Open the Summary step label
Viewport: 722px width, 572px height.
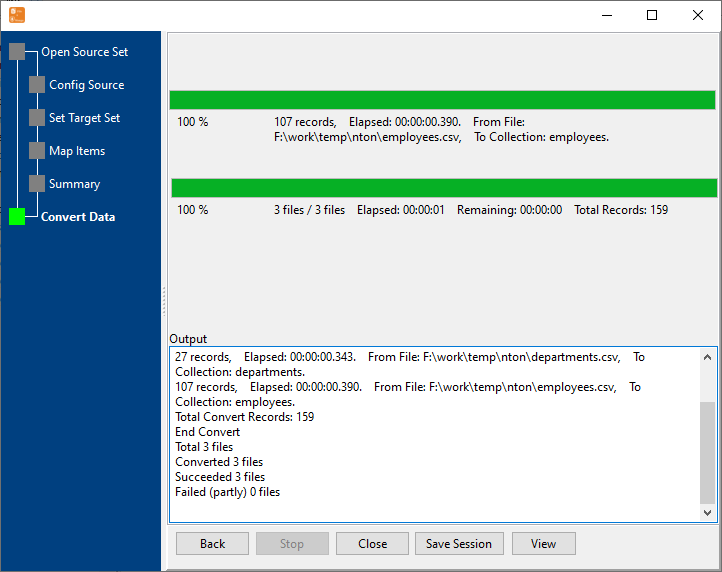tap(74, 184)
